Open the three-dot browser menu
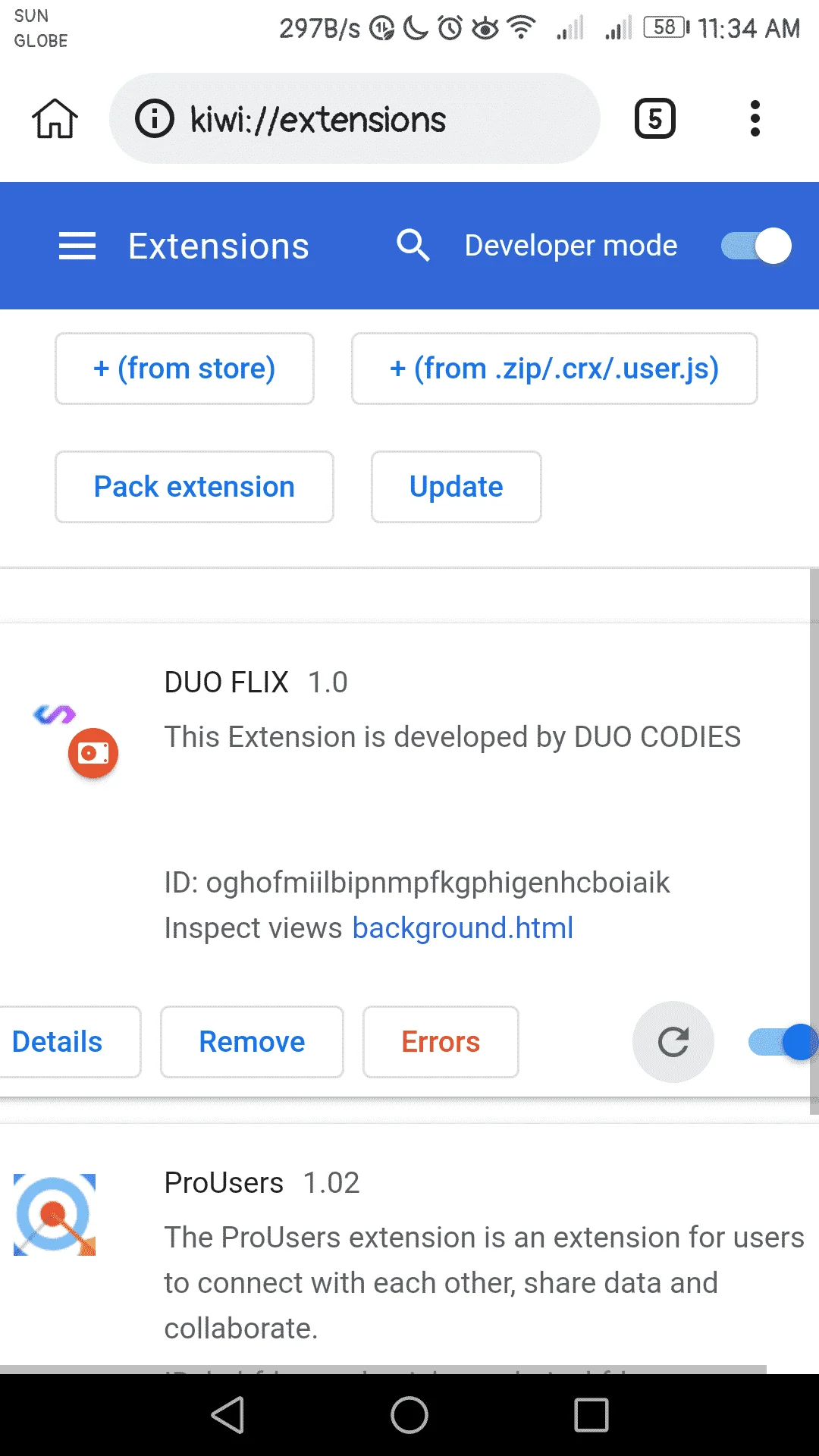 pos(755,119)
